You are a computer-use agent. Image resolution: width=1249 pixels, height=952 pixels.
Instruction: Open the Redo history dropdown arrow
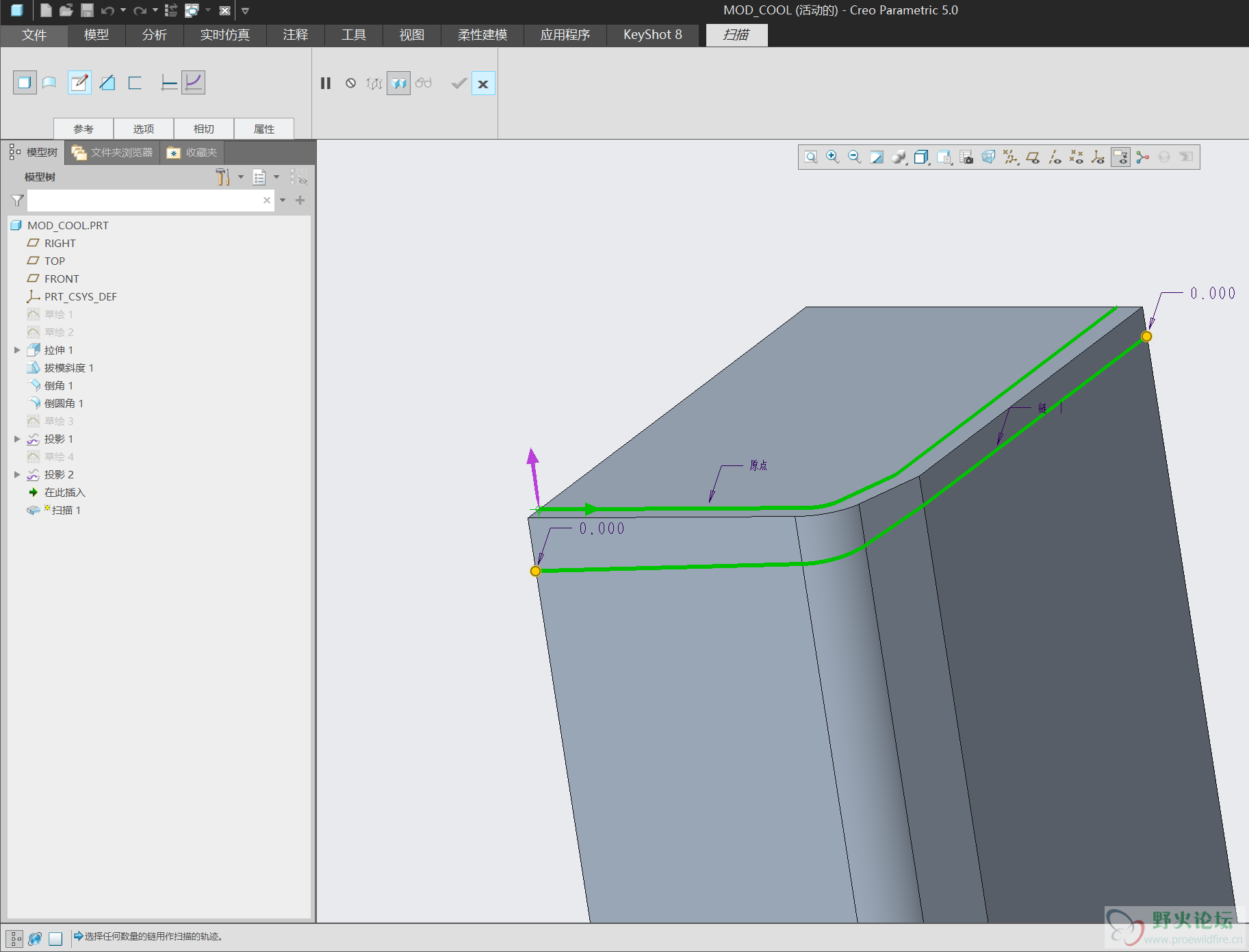(155, 10)
